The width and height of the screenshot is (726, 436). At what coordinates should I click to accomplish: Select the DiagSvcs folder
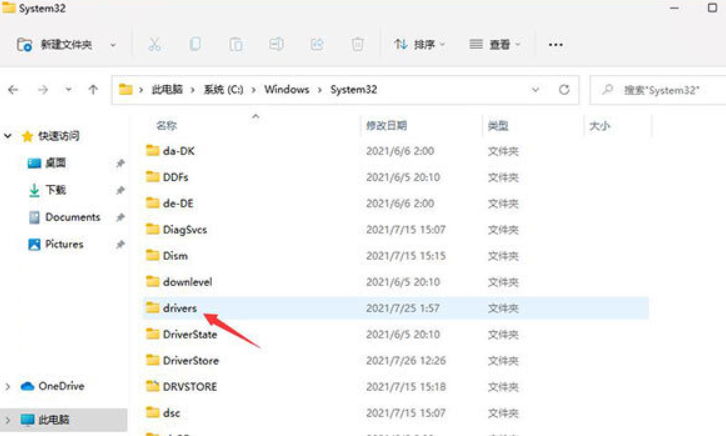pos(185,230)
